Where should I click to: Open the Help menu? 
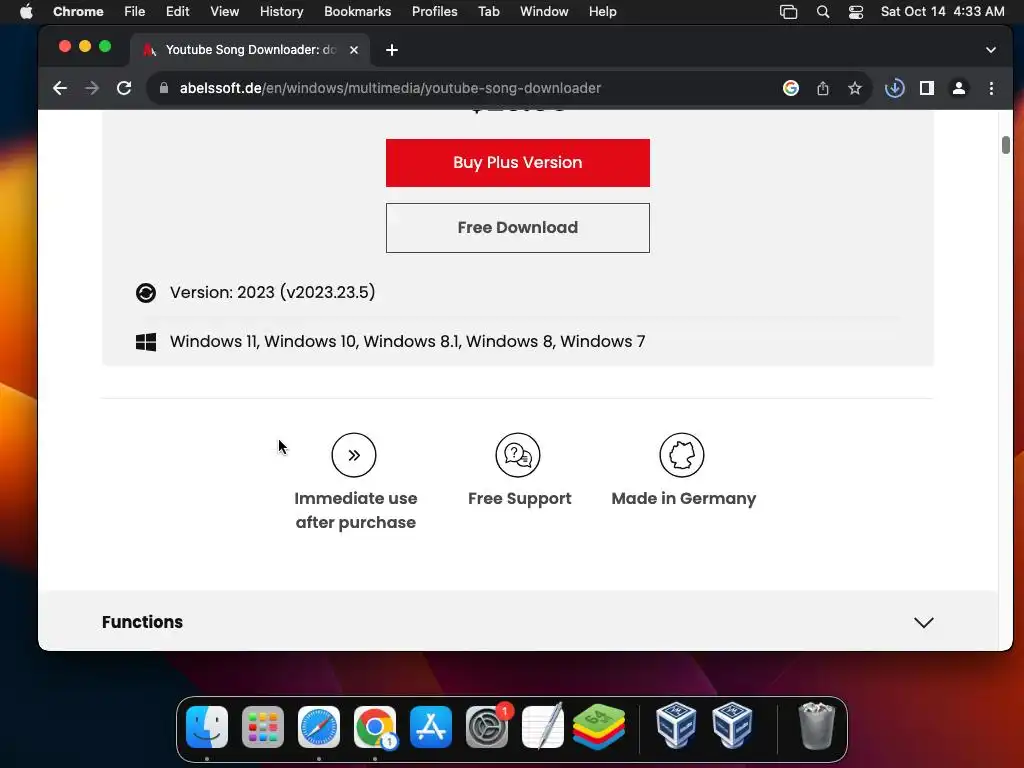(603, 12)
